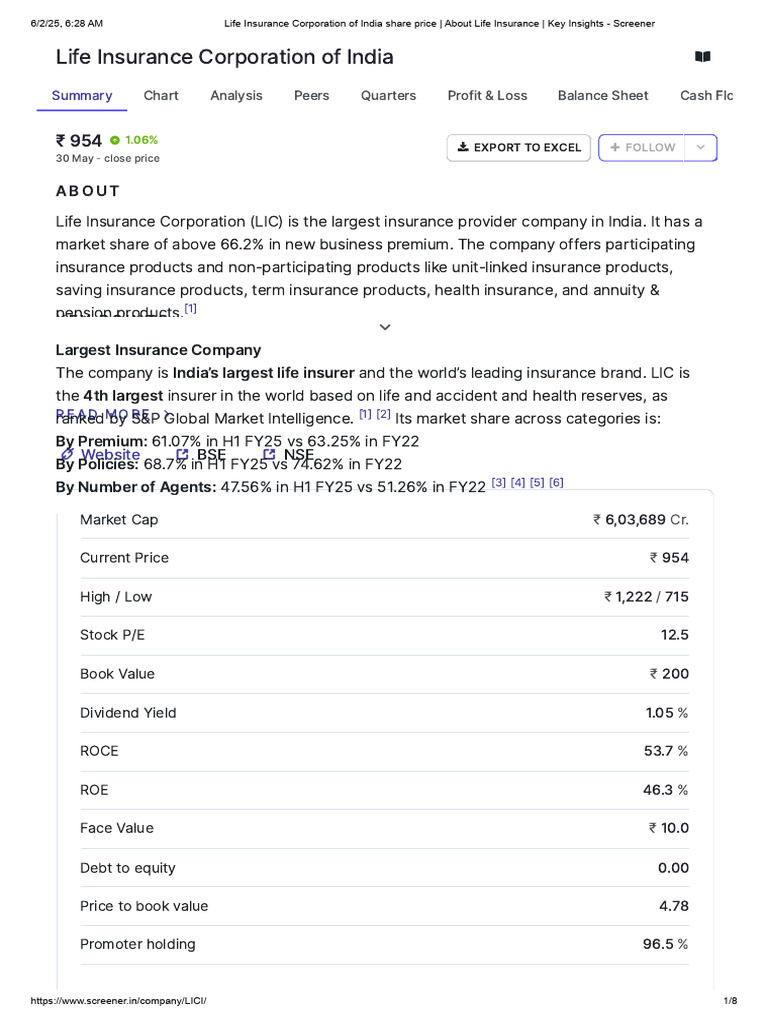Go to the Peers tab
Viewport: 768px width, 1024px height.
coord(312,95)
